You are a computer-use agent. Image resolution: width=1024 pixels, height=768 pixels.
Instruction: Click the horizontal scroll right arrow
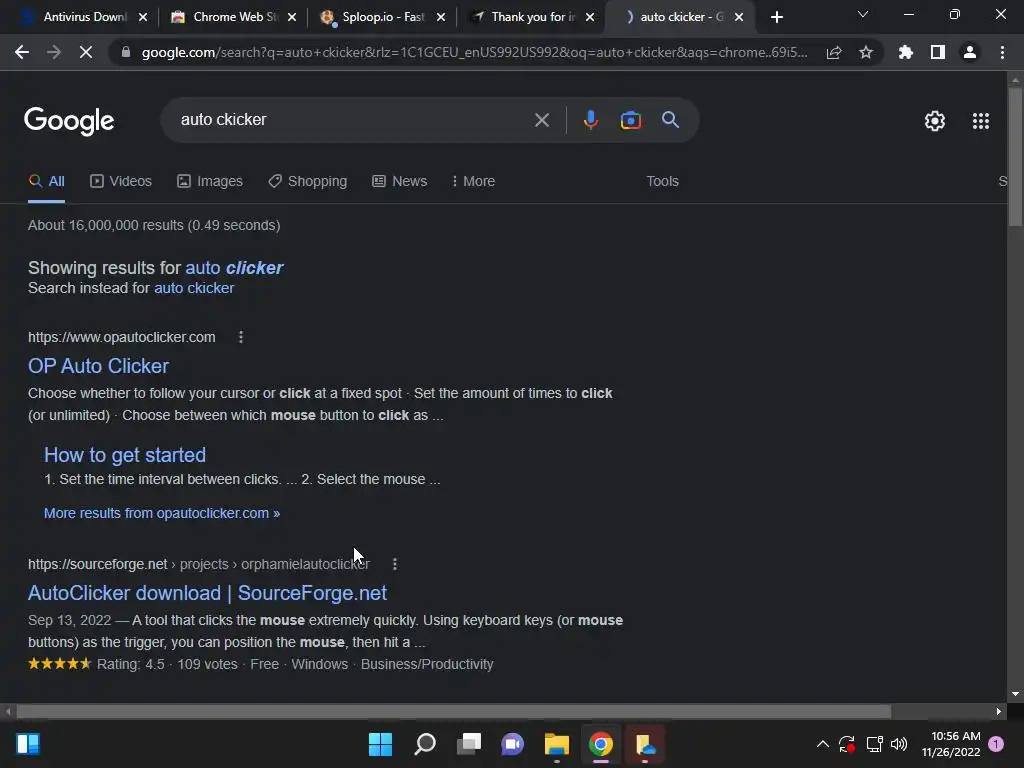(999, 711)
